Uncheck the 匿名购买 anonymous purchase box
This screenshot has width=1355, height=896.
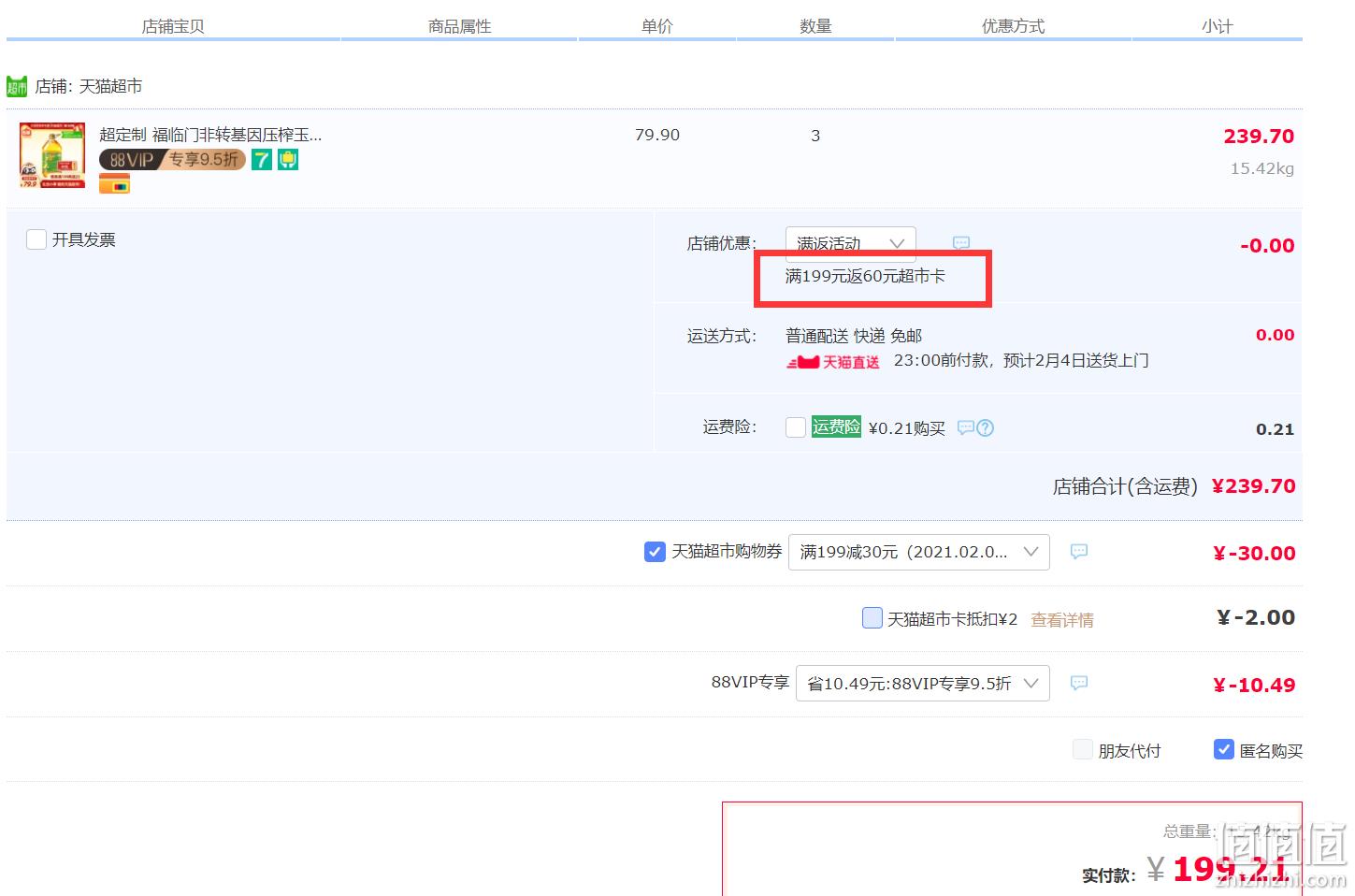tap(1224, 750)
